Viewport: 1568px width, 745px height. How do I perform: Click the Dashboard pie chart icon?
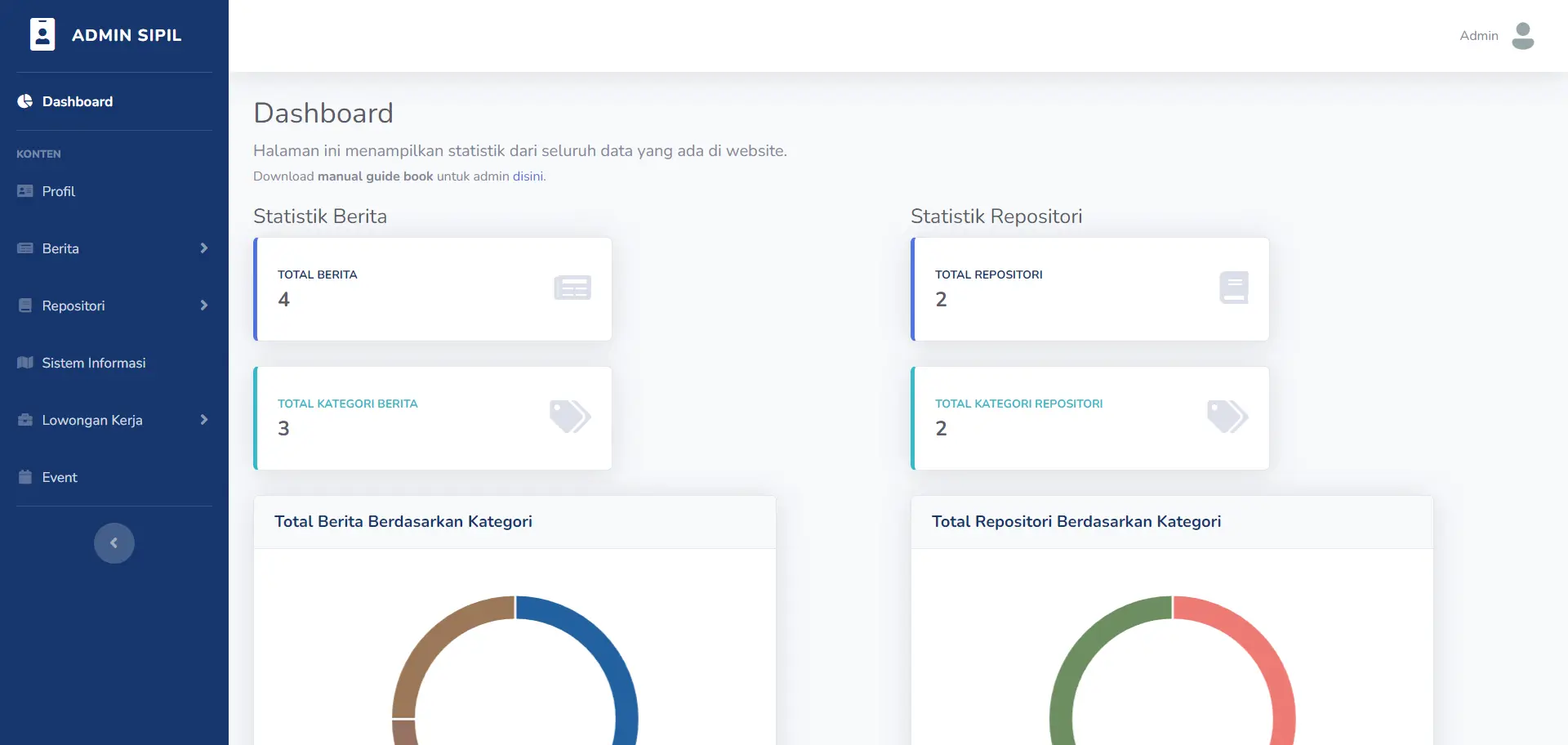click(x=25, y=101)
